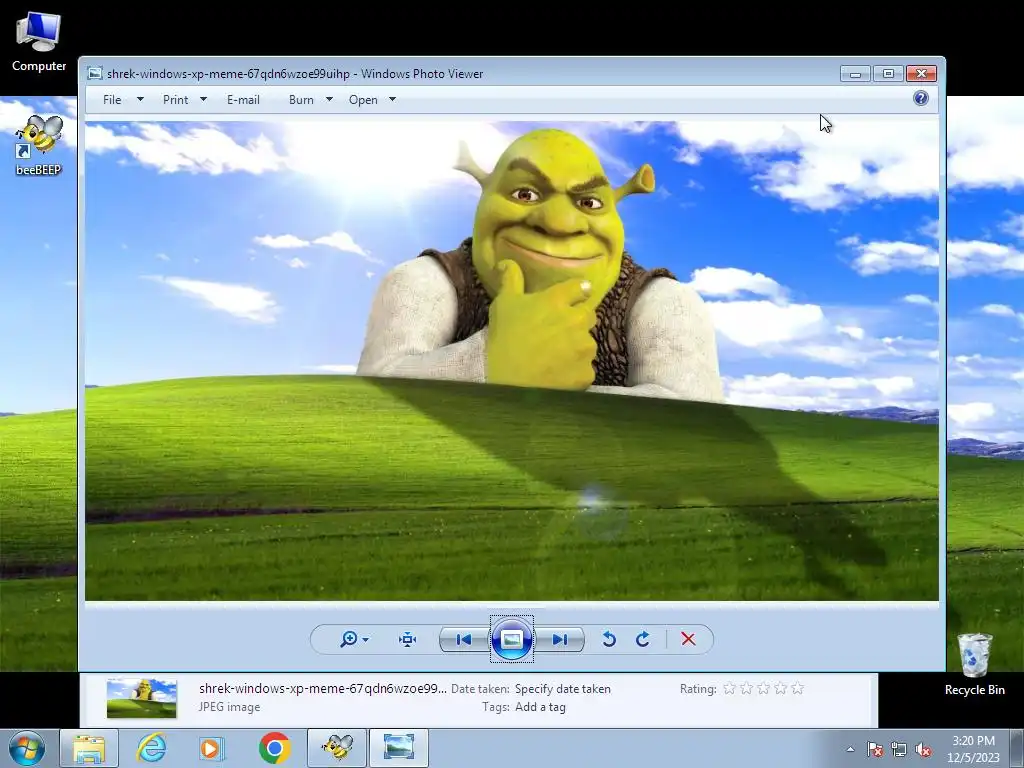The height and width of the screenshot is (768, 1024).
Task: Expand the Burn dropdown arrow
Action: (329, 99)
